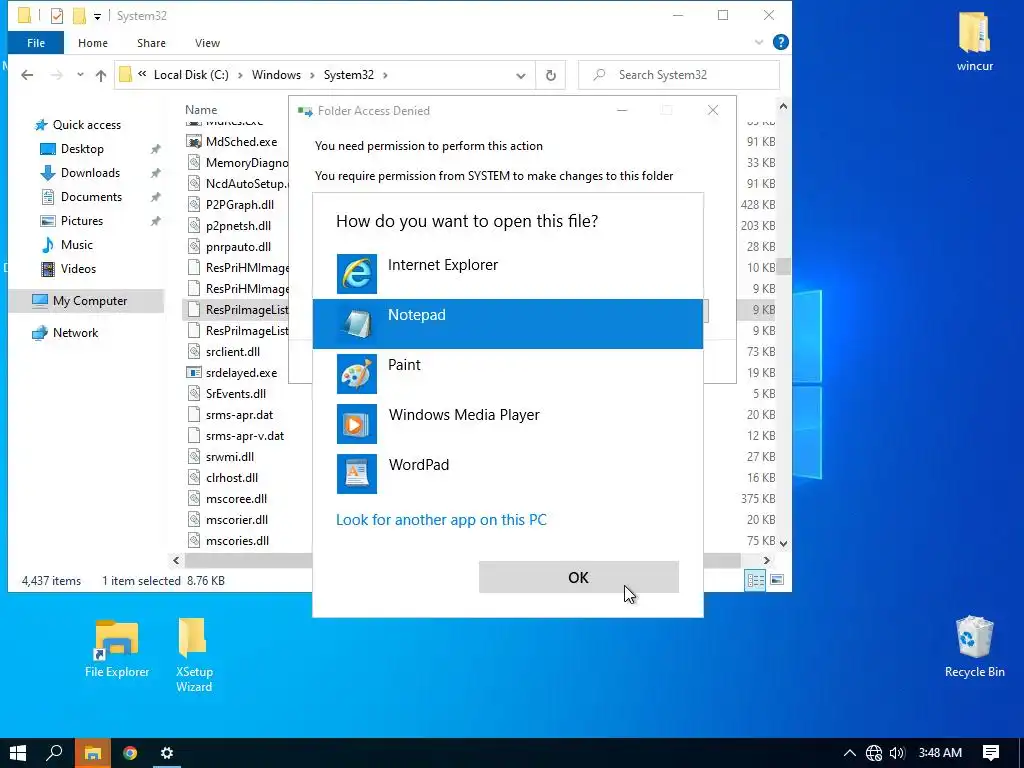Switch to the Home ribbon tab
Viewport: 1024px width, 768px height.
93,43
